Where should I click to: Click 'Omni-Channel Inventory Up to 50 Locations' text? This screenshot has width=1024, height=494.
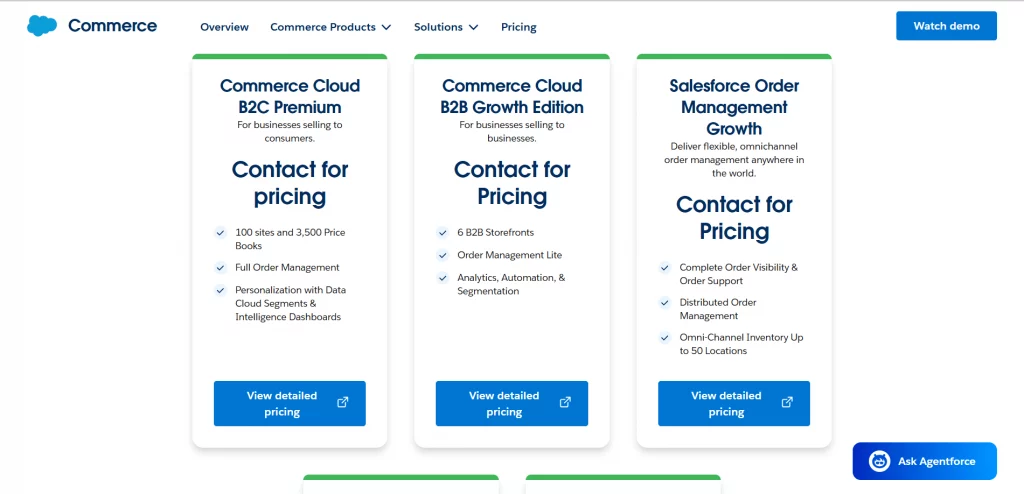click(x=741, y=344)
